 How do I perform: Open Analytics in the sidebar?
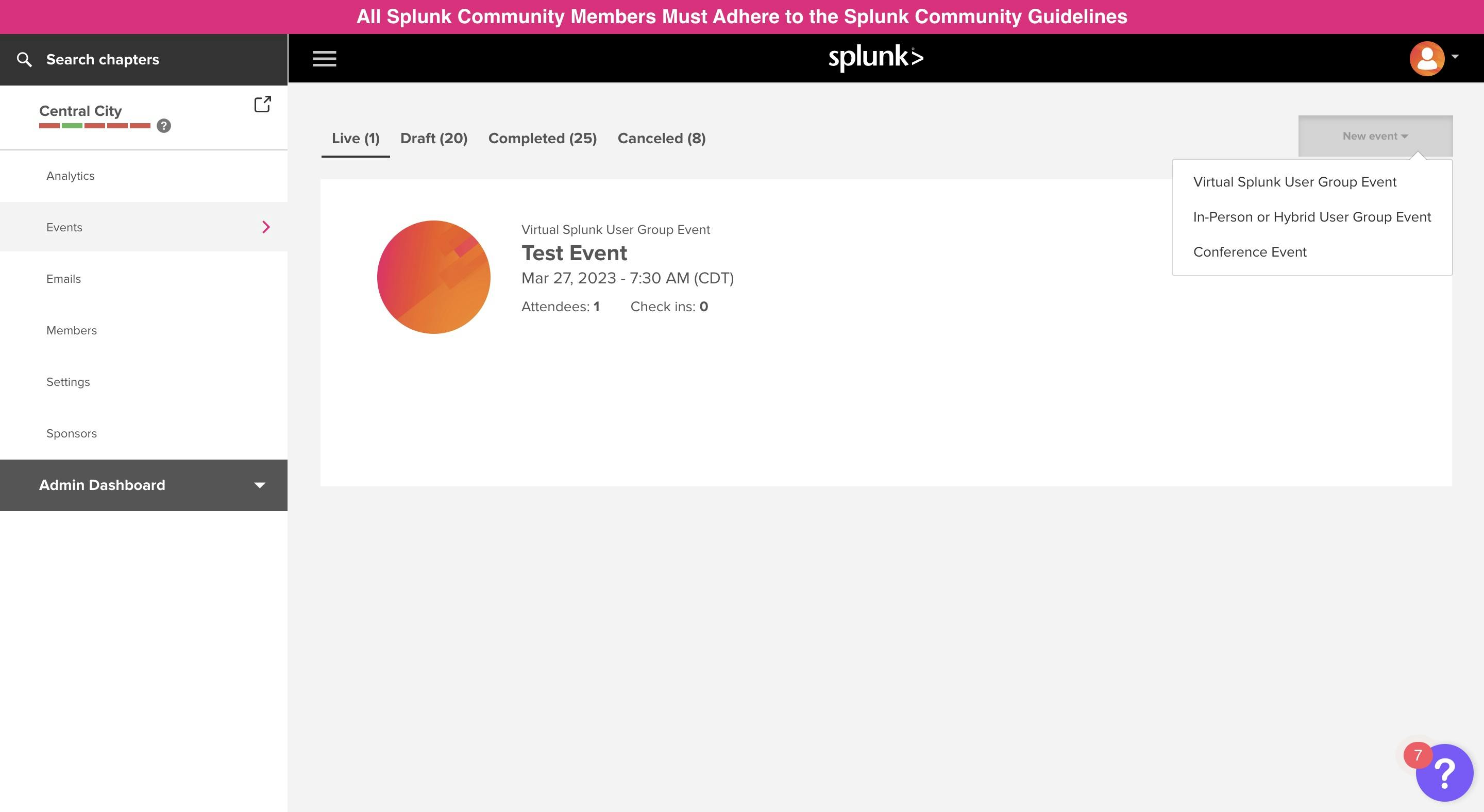(x=143, y=176)
